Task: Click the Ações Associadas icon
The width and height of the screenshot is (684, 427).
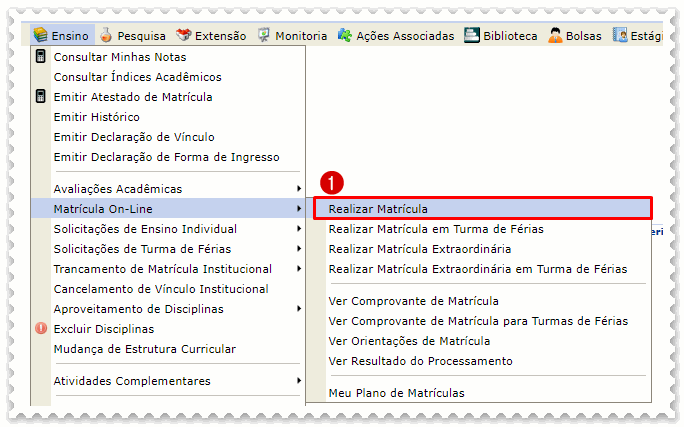Action: pos(344,35)
